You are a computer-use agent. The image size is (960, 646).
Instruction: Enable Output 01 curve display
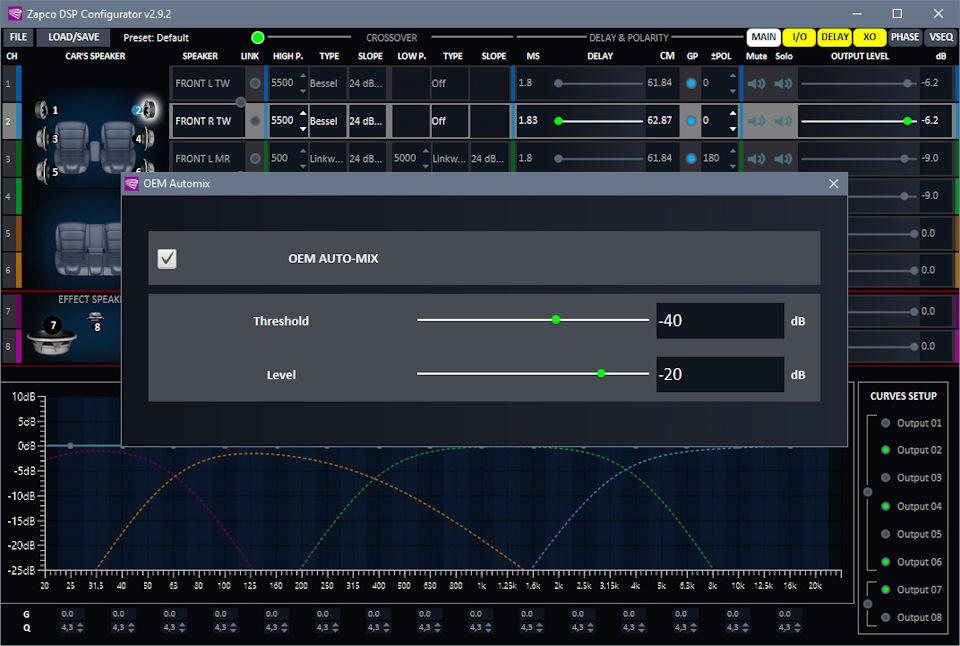click(x=886, y=423)
